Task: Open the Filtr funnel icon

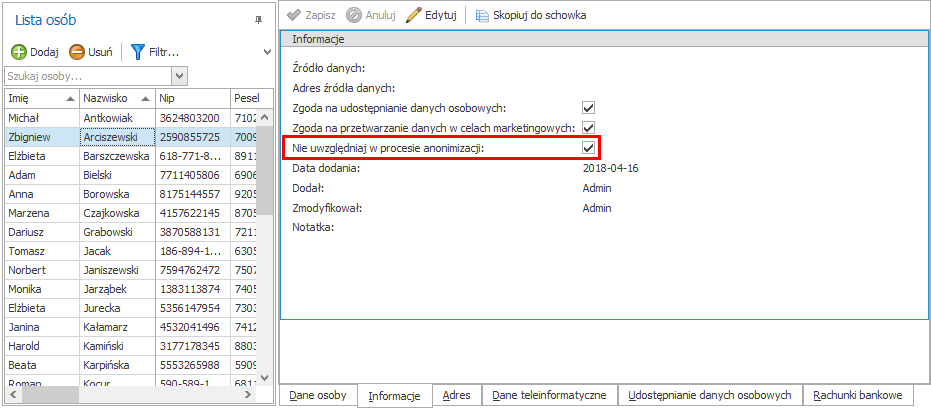Action: tap(138, 51)
